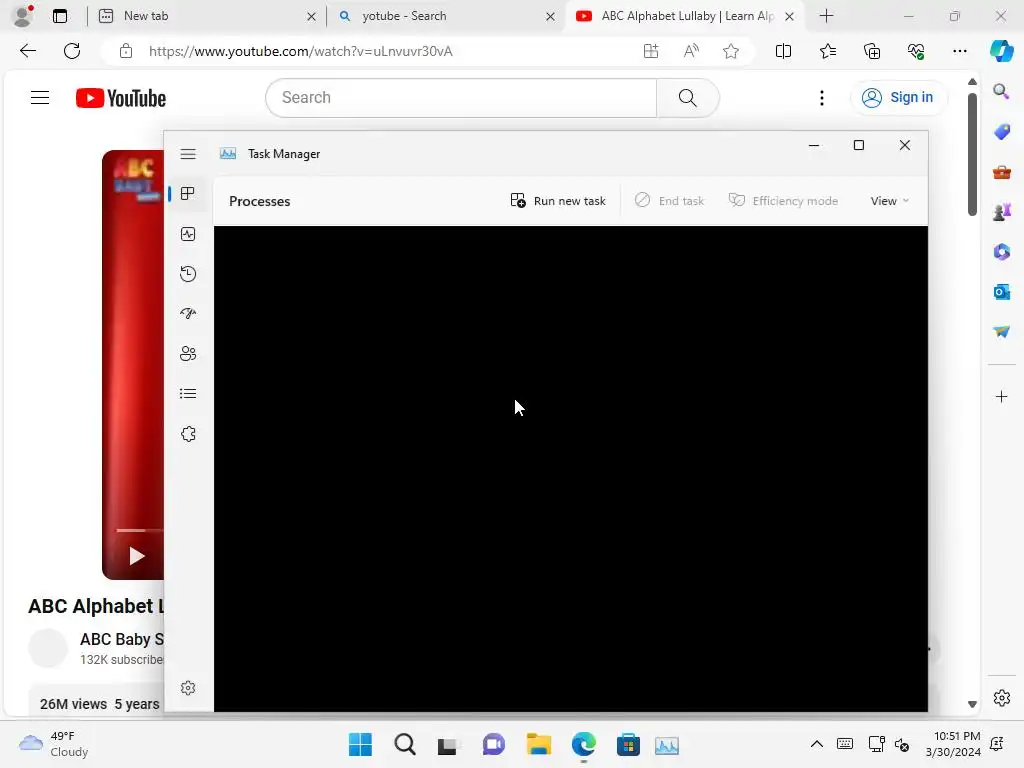Open clock showing 10:51 PM
Screen dimensions: 1024x768
953,744
